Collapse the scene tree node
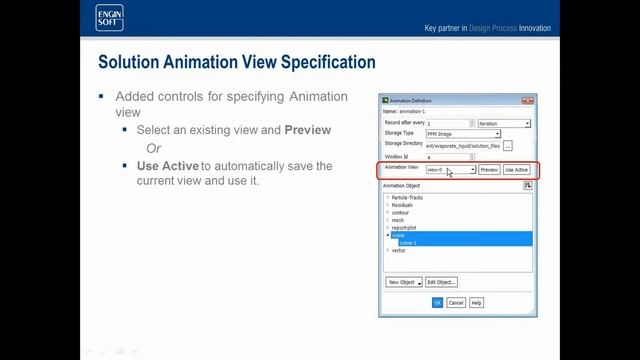Viewport: 640px width, 360px height. [388, 235]
